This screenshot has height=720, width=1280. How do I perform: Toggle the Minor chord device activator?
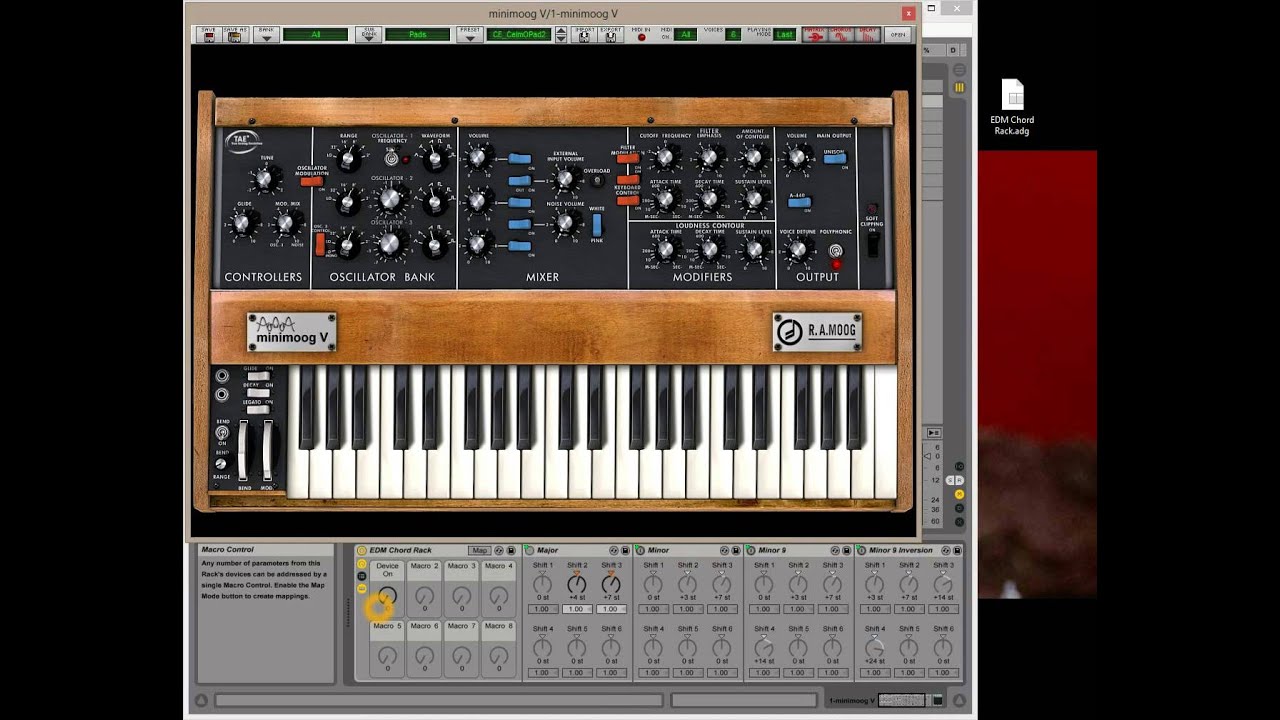coord(641,550)
